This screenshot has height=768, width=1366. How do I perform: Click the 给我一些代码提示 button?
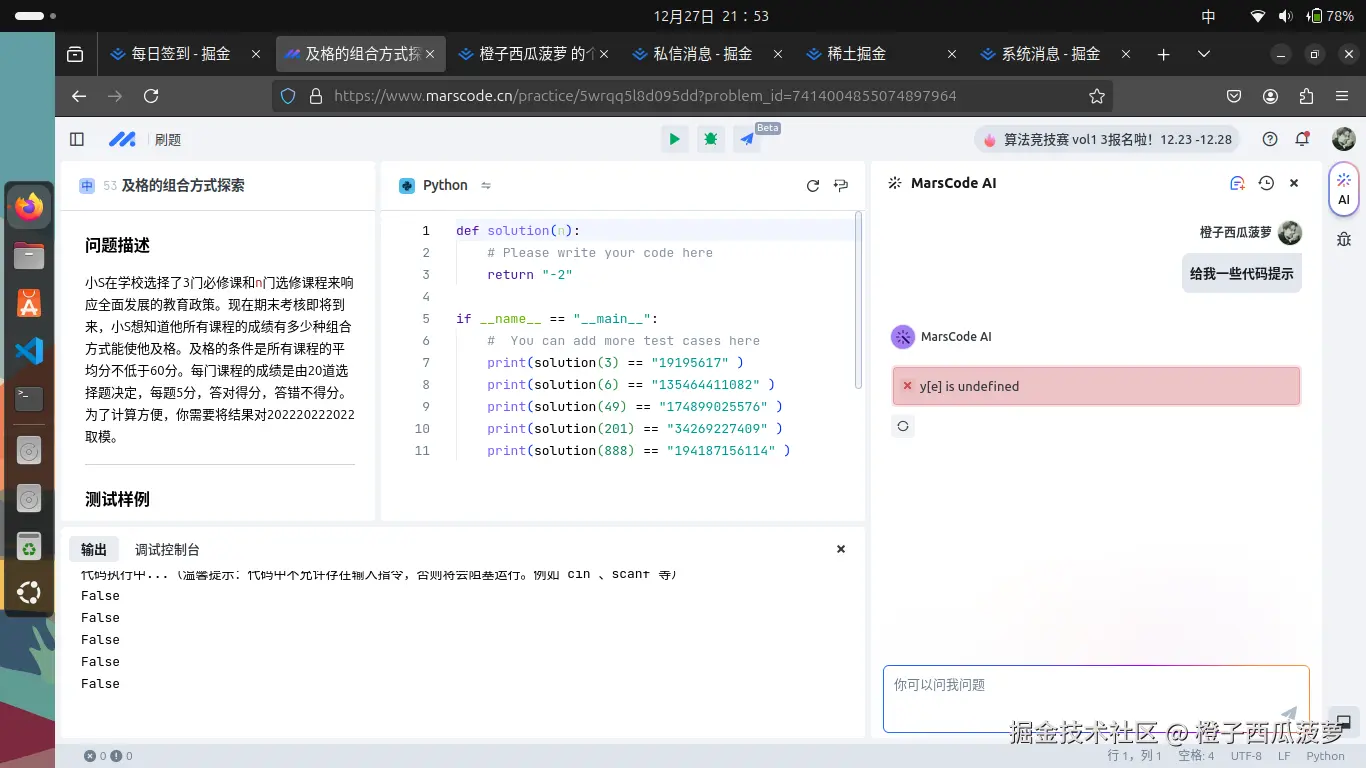pos(1241,272)
